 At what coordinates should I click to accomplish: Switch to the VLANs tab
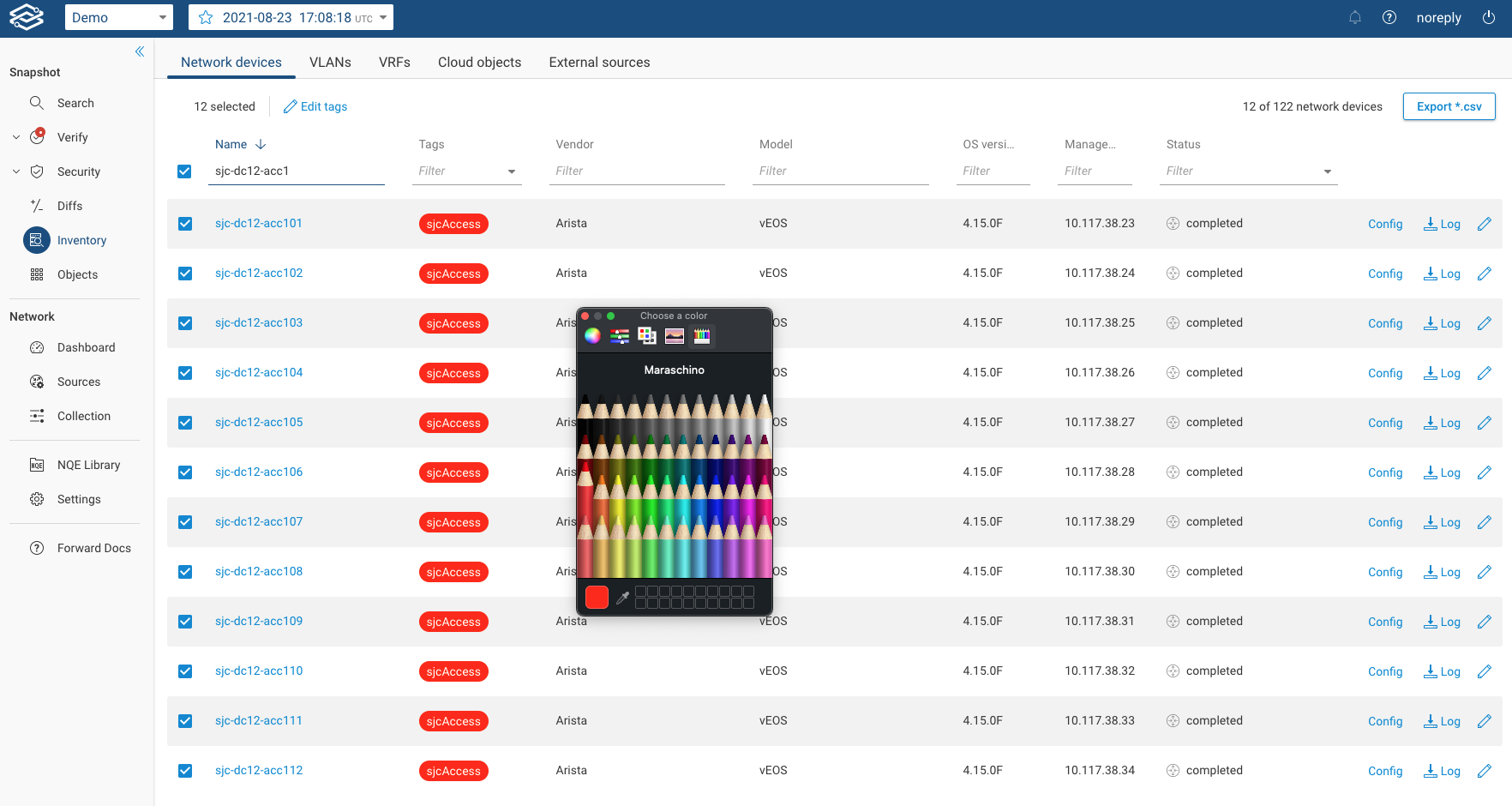330,63
